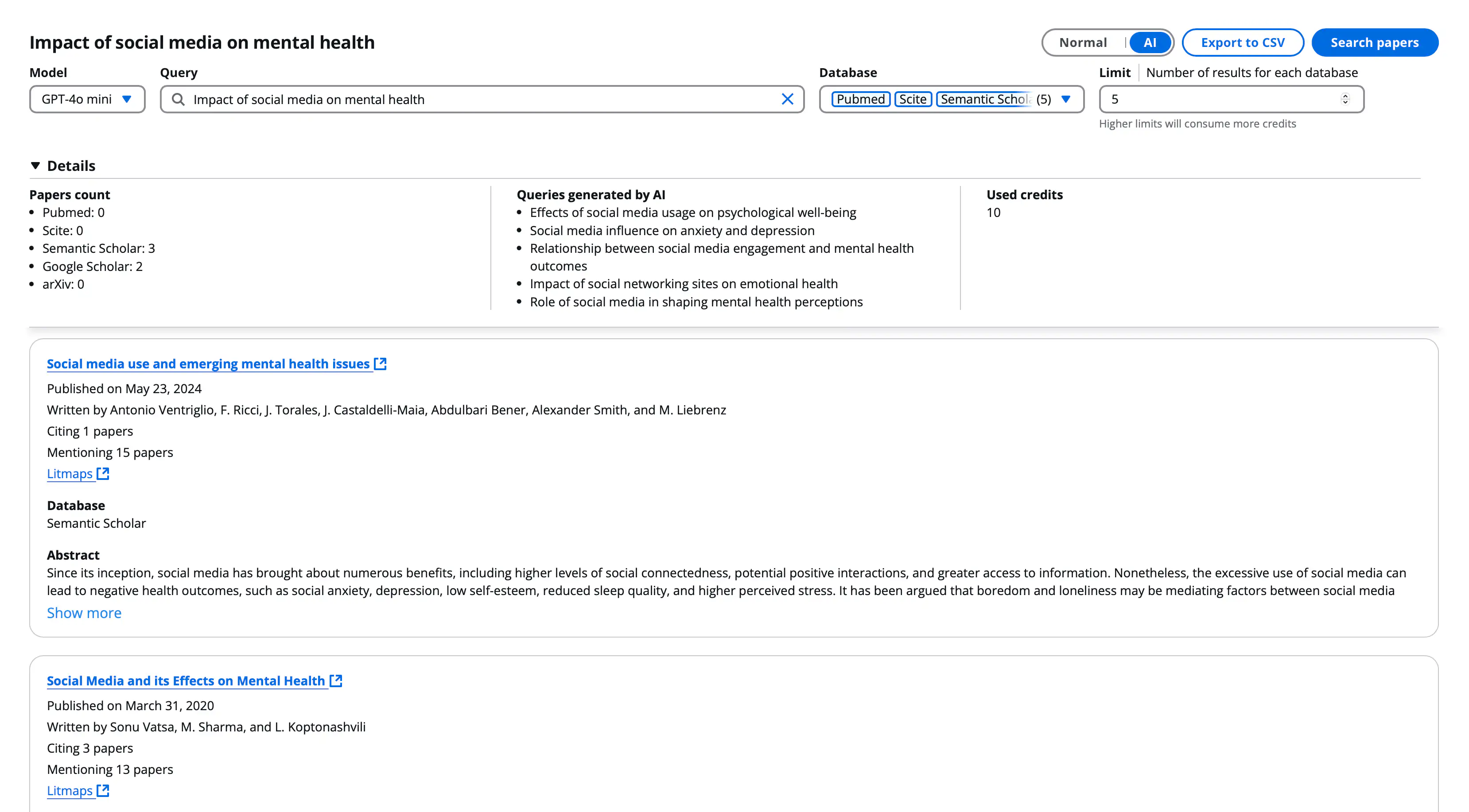
Task: Select the AI search mode
Action: coord(1150,43)
